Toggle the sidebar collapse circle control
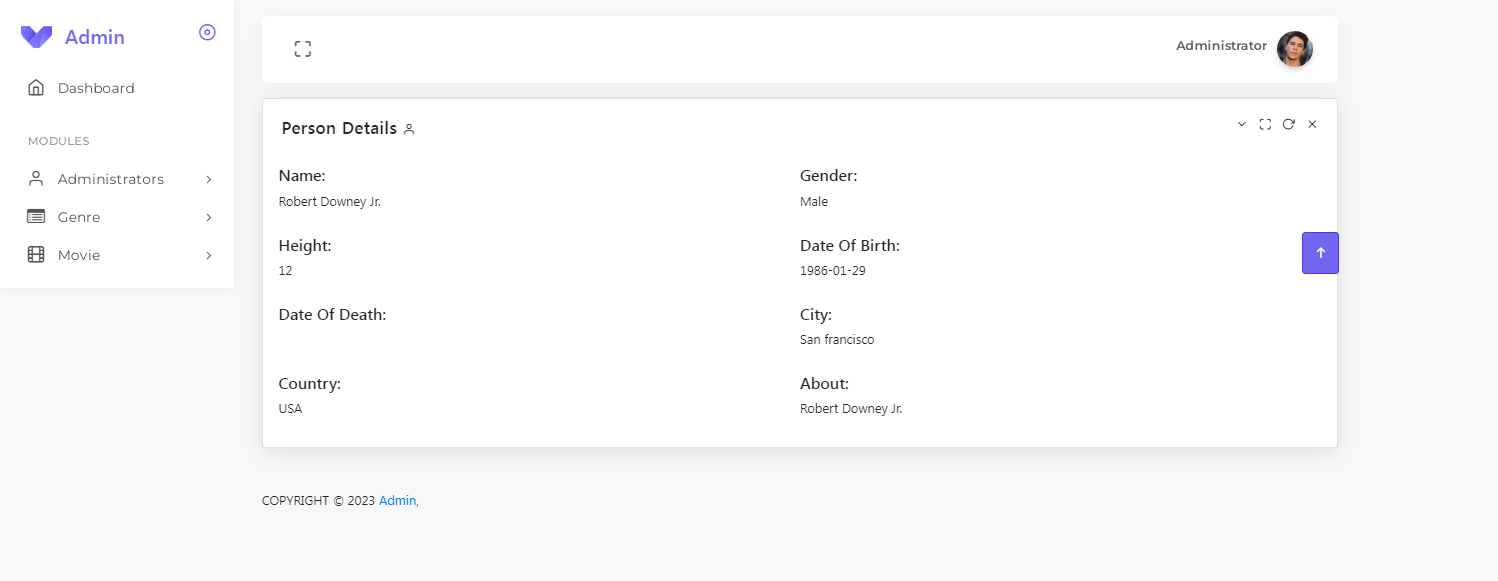This screenshot has height=581, width=1498. click(207, 32)
